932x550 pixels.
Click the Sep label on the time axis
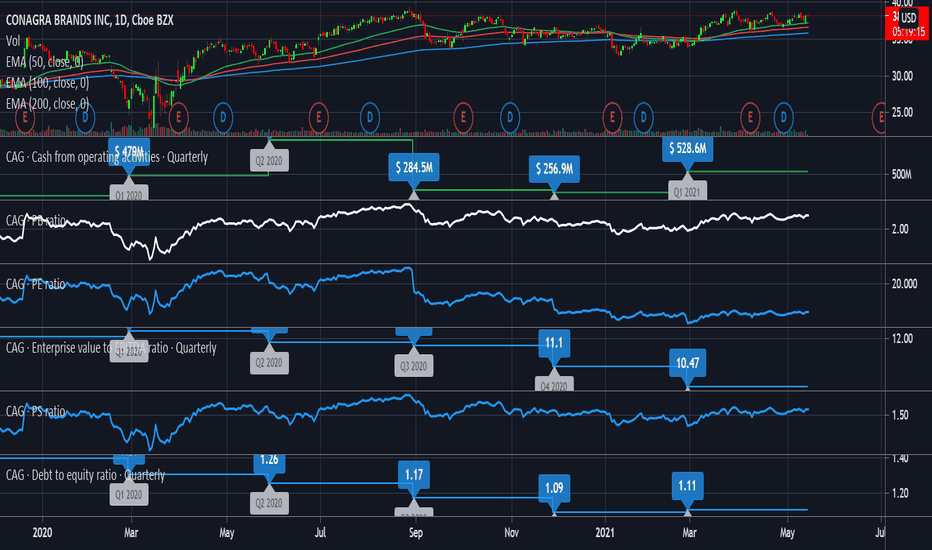(415, 533)
